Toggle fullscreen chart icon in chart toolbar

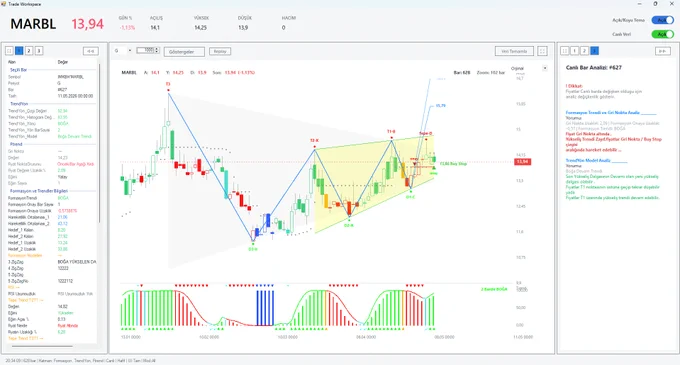click(542, 51)
